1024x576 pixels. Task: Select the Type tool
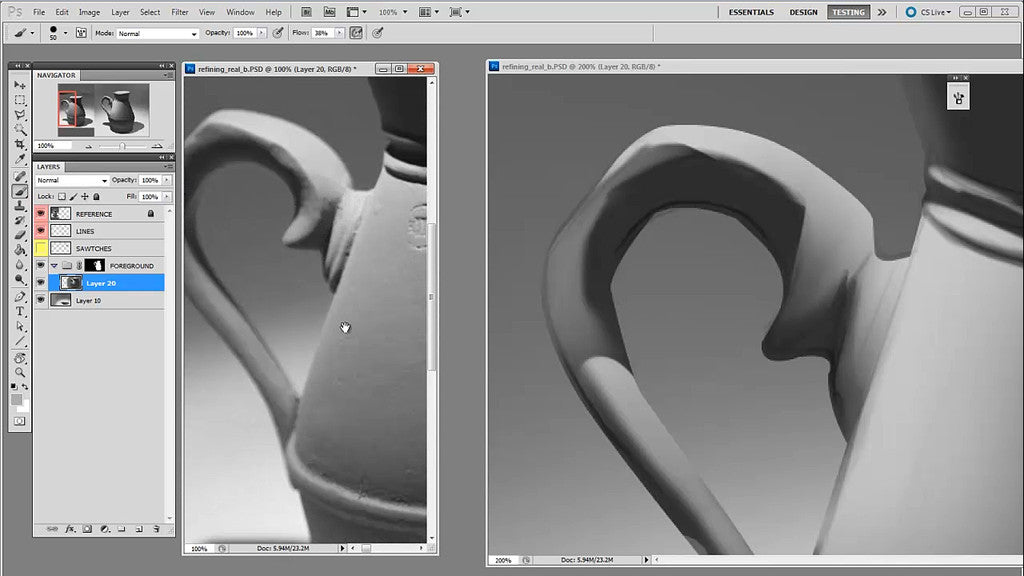(x=20, y=312)
